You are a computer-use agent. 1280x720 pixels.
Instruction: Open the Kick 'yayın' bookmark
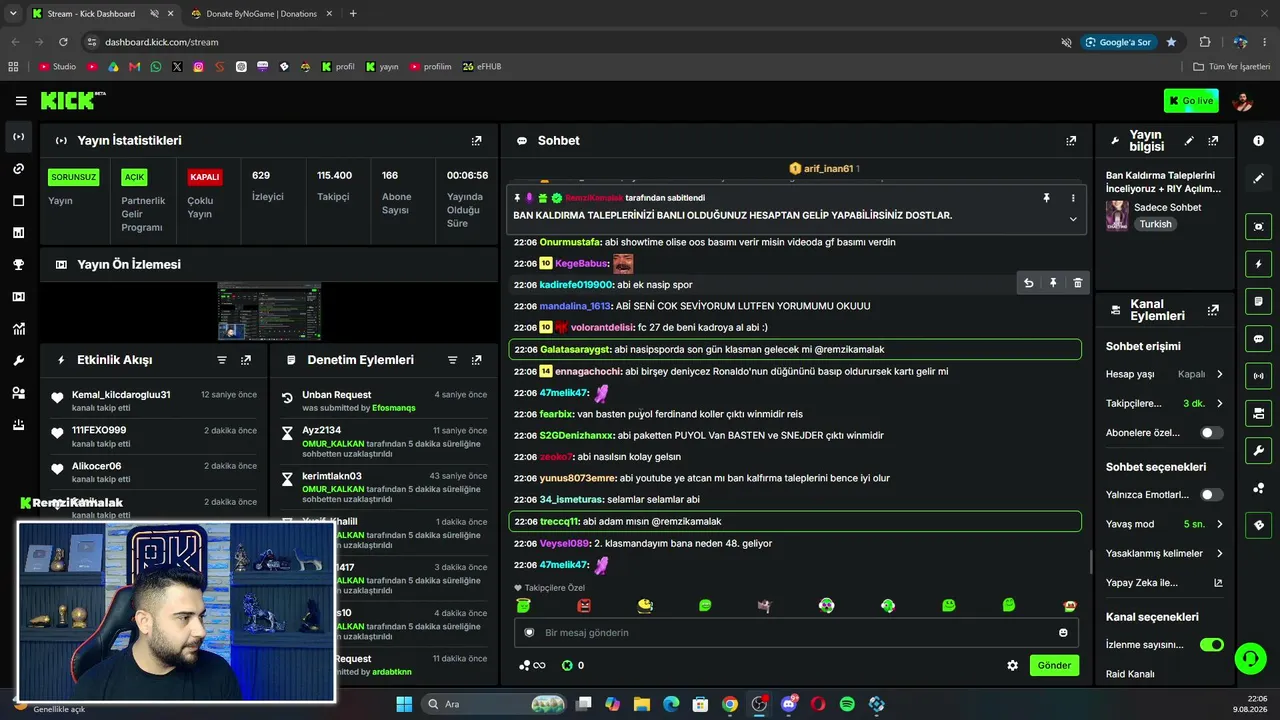point(382,67)
